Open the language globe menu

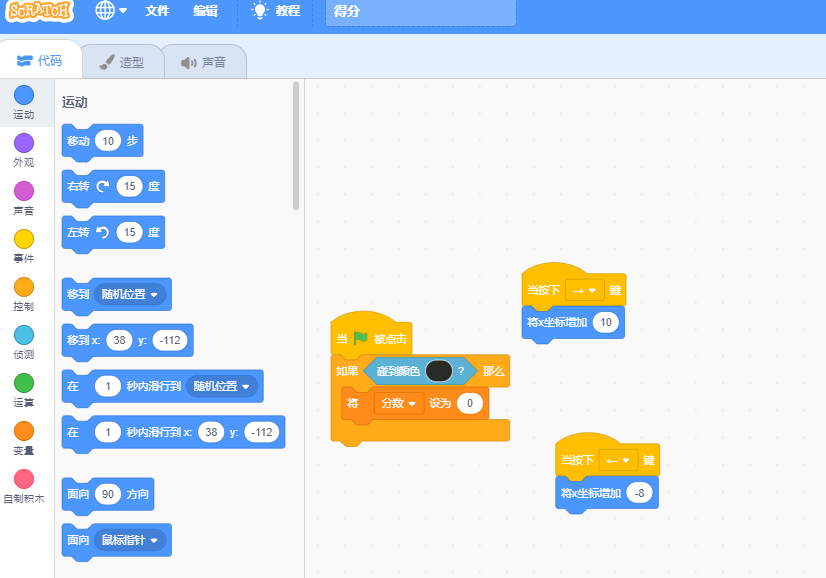click(x=111, y=11)
